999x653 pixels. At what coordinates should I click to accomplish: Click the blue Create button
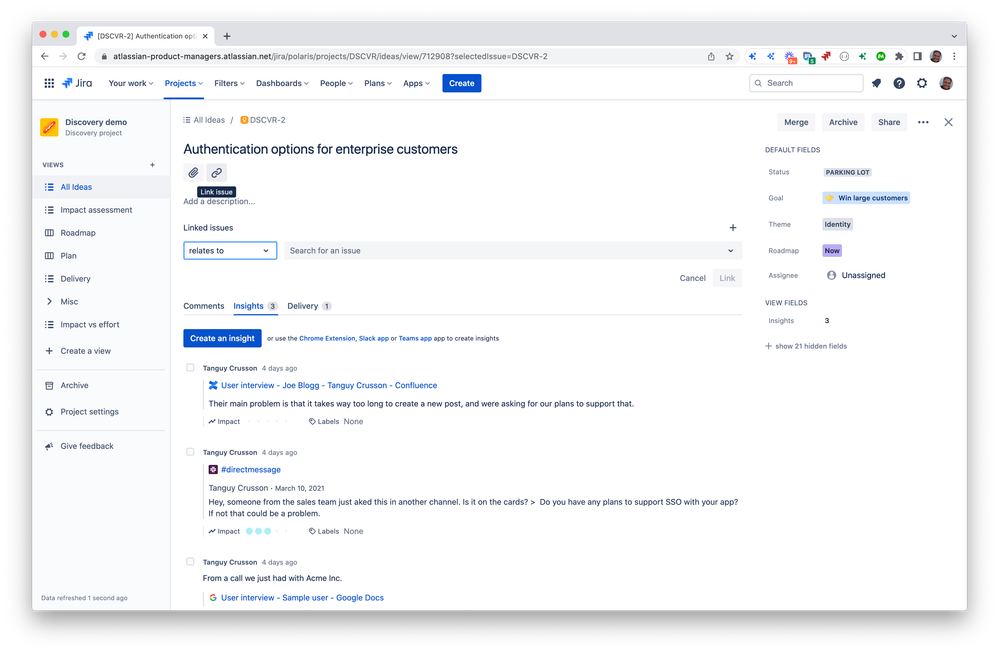(x=462, y=83)
